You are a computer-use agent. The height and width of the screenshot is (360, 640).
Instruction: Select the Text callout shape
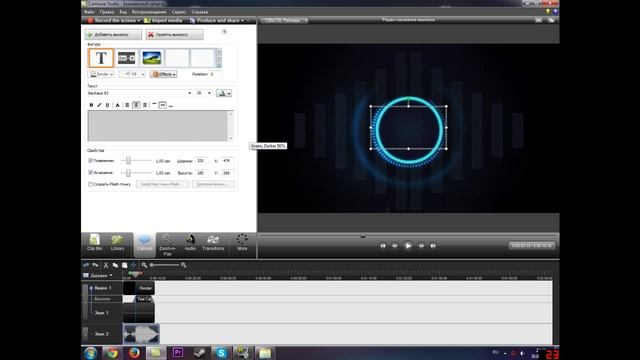[x=101, y=58]
